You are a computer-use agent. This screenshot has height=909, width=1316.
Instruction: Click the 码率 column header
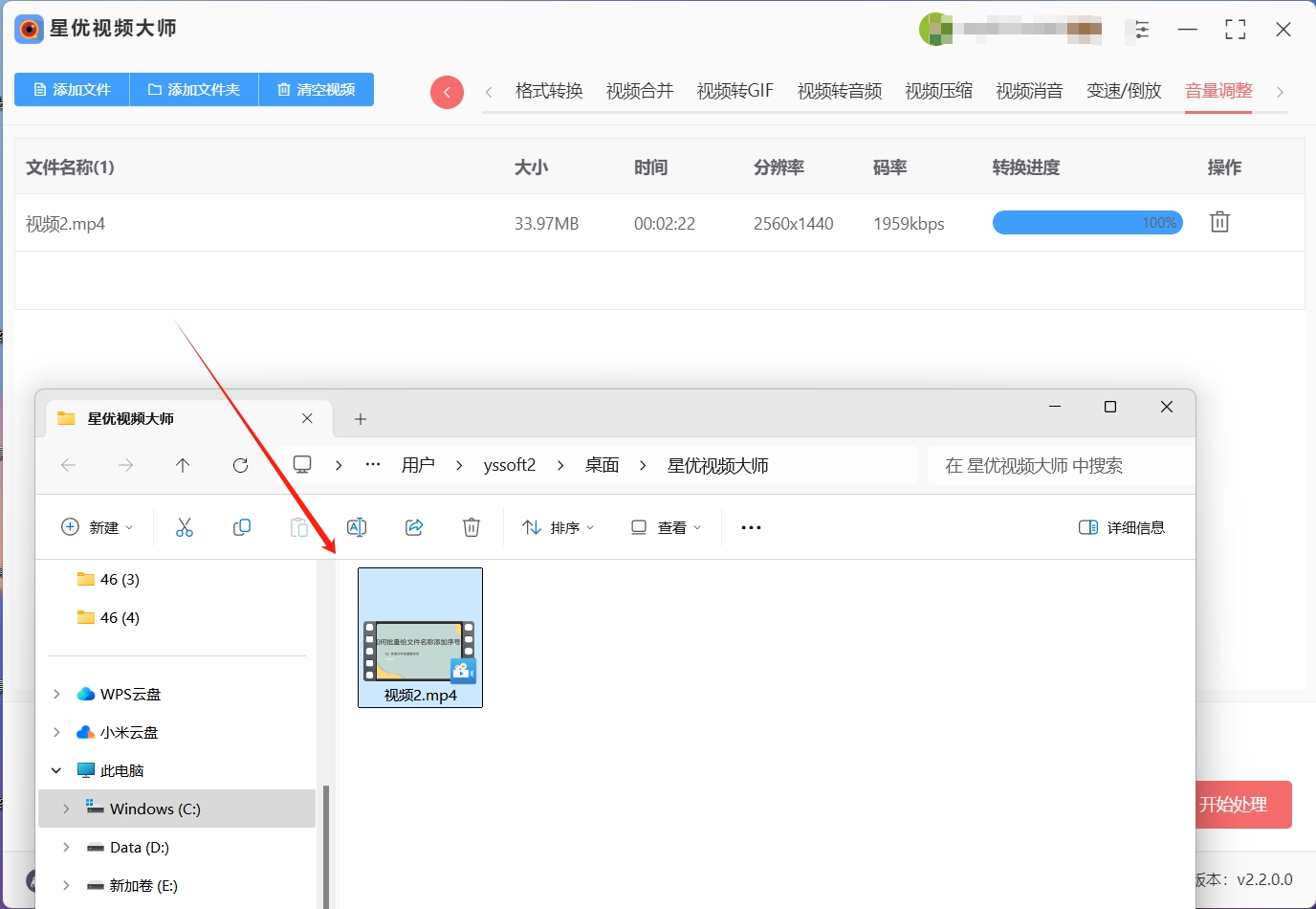tap(889, 167)
